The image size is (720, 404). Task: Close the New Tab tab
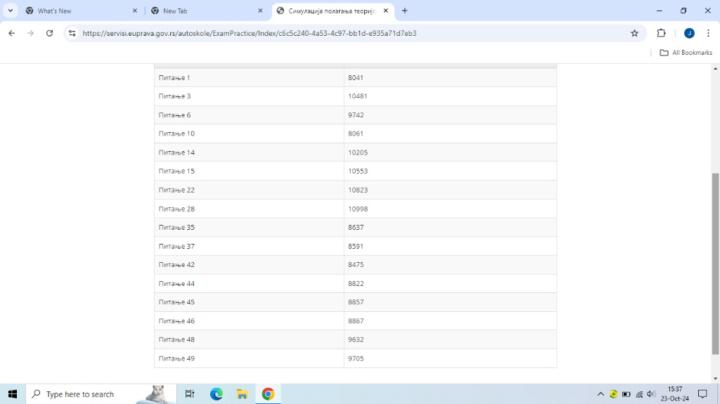pyautogui.click(x=260, y=11)
